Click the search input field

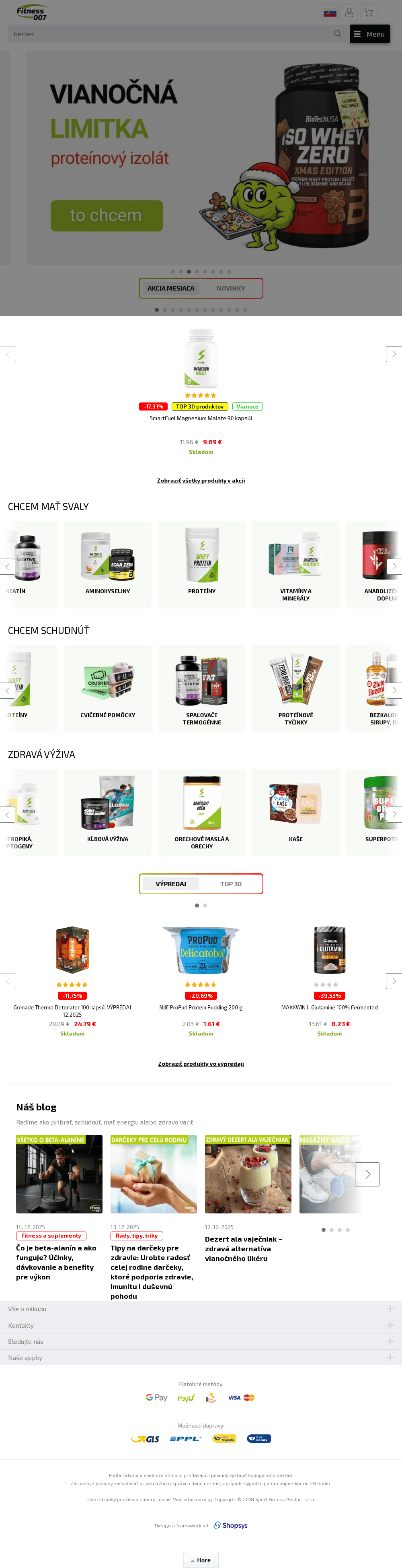coord(171,33)
